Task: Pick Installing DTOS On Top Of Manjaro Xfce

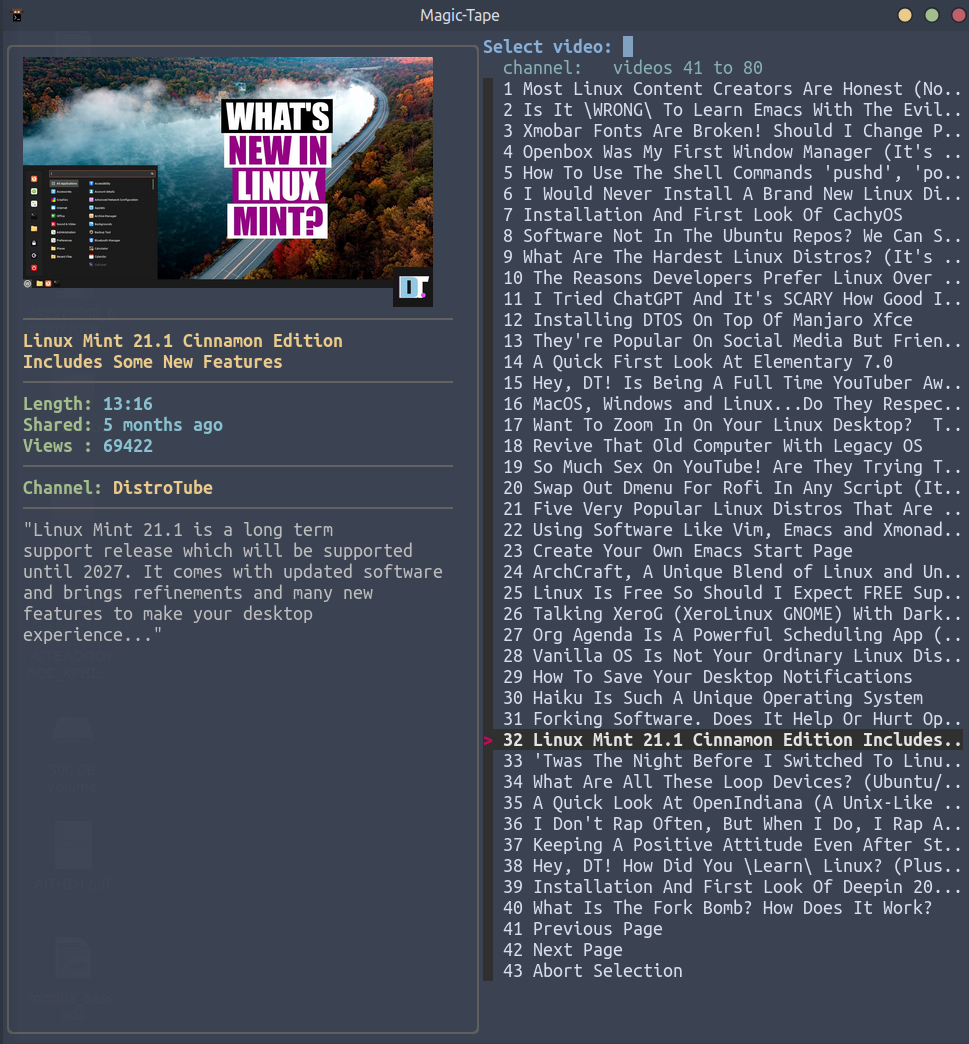Action: [722, 320]
